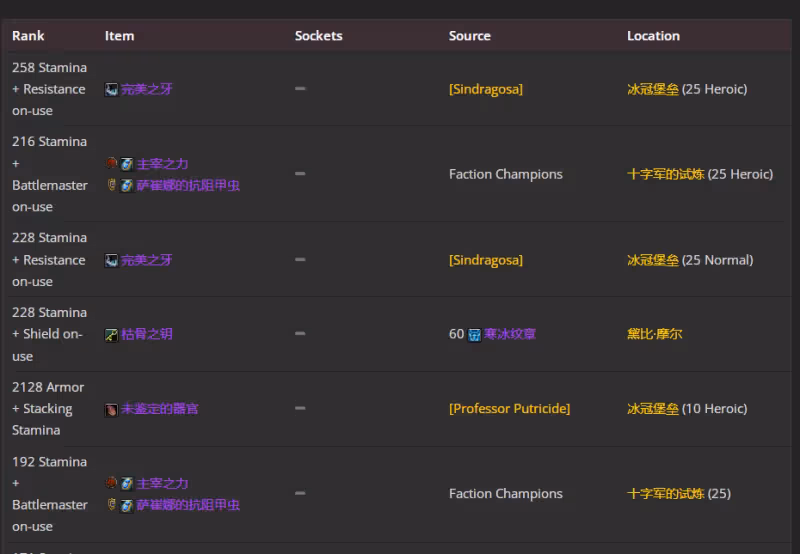Open the 冰冠堡垒 location link for 25 Normal
This screenshot has width=800, height=554.
tap(653, 260)
